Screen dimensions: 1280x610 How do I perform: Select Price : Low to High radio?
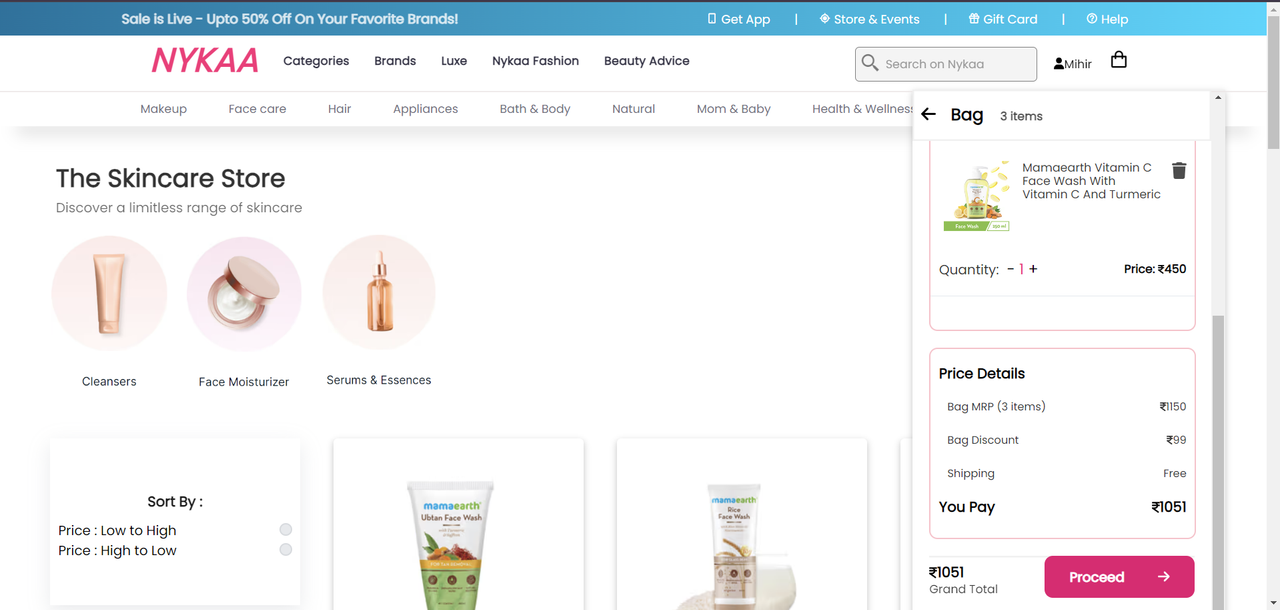pos(286,530)
